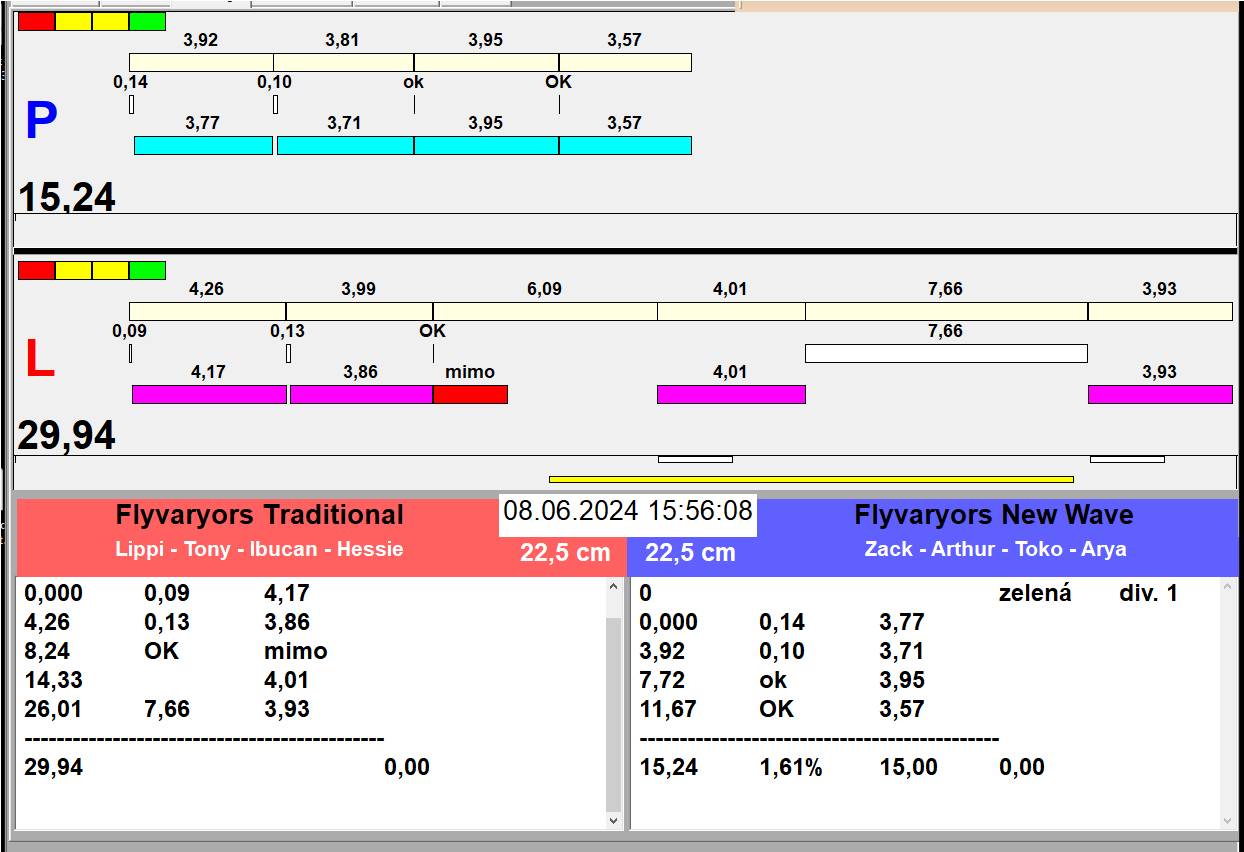The image size is (1244, 852).
Task: Select the cyan 3,77 bar in lane P
Action: [x=203, y=146]
